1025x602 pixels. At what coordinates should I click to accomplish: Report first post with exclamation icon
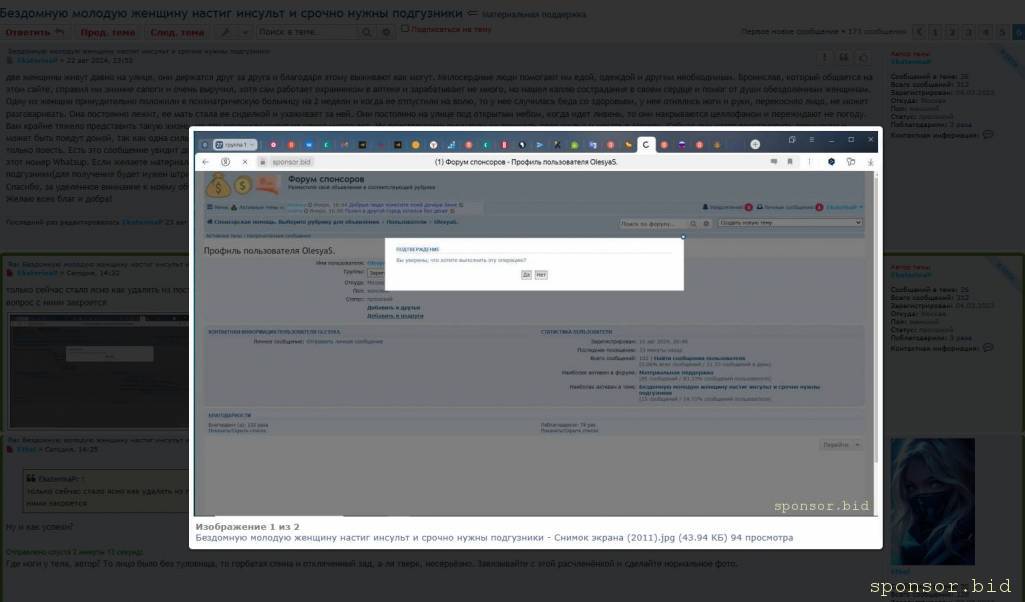pyautogui.click(x=824, y=58)
